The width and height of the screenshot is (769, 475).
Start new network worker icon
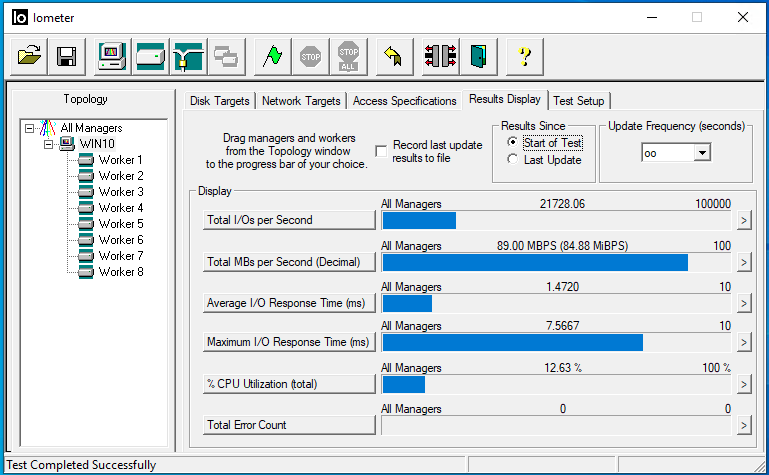(188, 56)
